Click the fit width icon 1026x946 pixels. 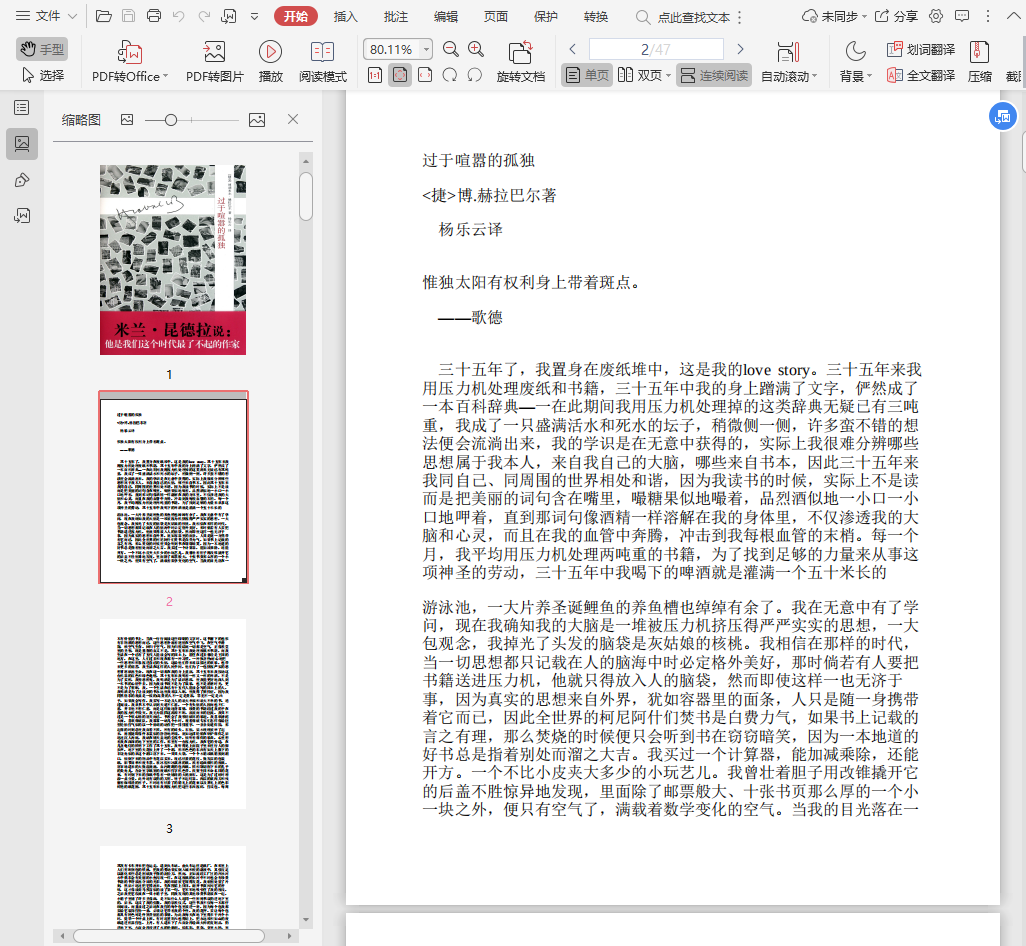(x=425, y=75)
